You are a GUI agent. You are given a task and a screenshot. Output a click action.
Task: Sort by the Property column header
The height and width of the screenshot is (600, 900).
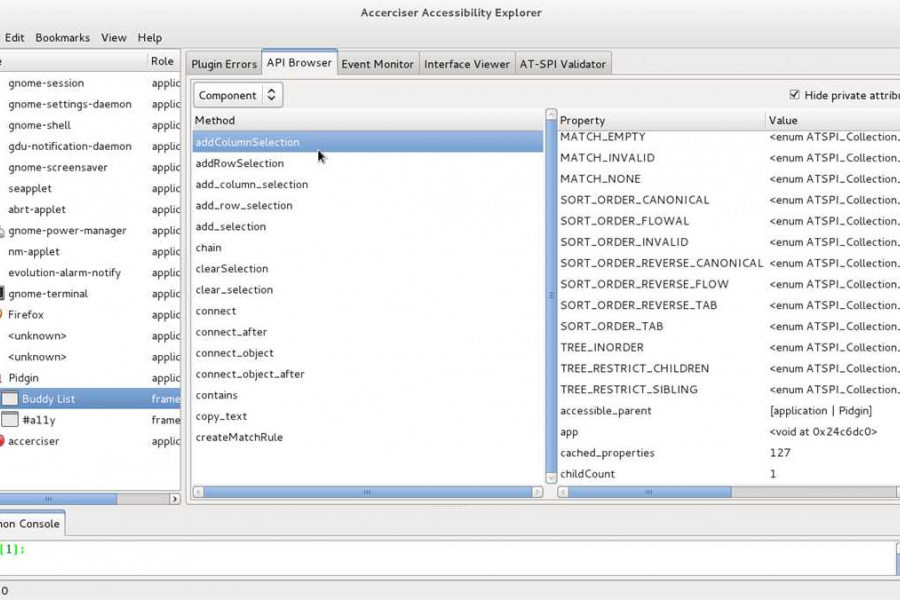coord(661,121)
